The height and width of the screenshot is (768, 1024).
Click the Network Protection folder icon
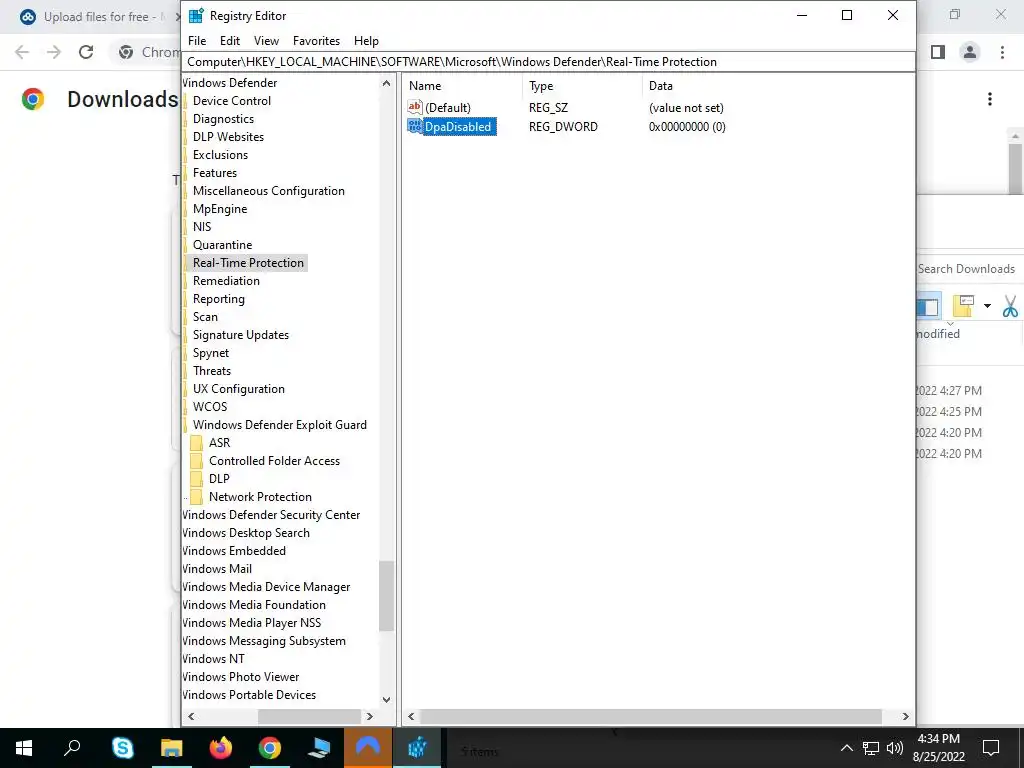[x=196, y=497]
